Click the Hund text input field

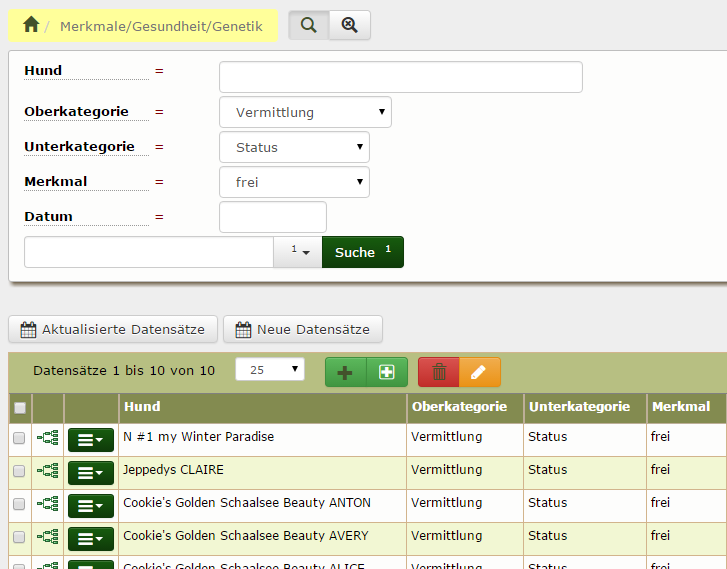pos(400,77)
